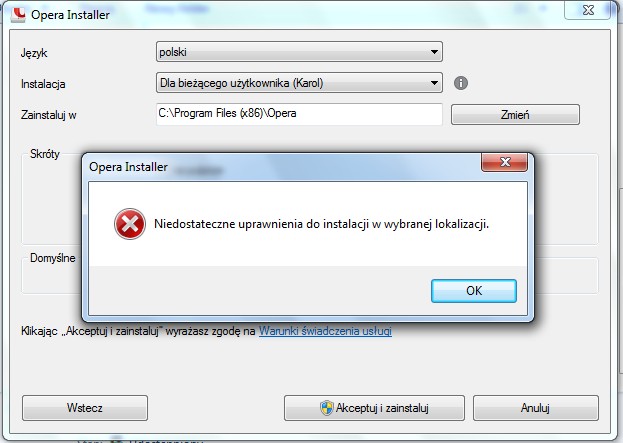This screenshot has height=443, width=623.
Task: Click the arrow on the Dla bieżącego użytkownika combo
Action: [x=434, y=83]
